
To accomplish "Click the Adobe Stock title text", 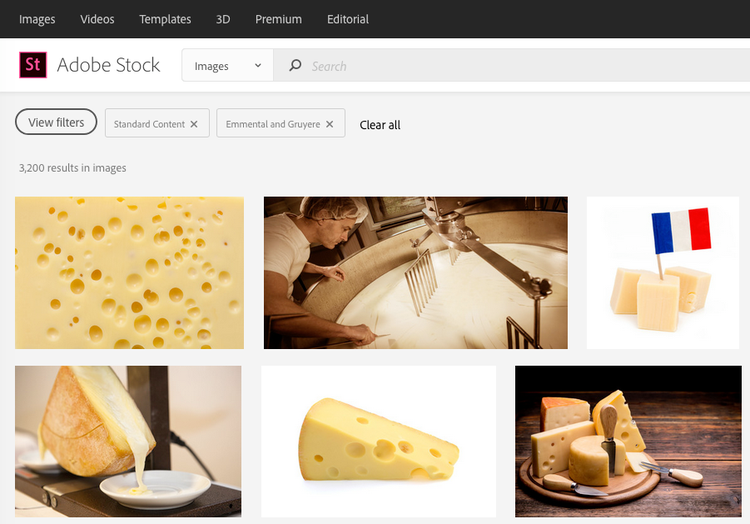I will click(x=109, y=65).
